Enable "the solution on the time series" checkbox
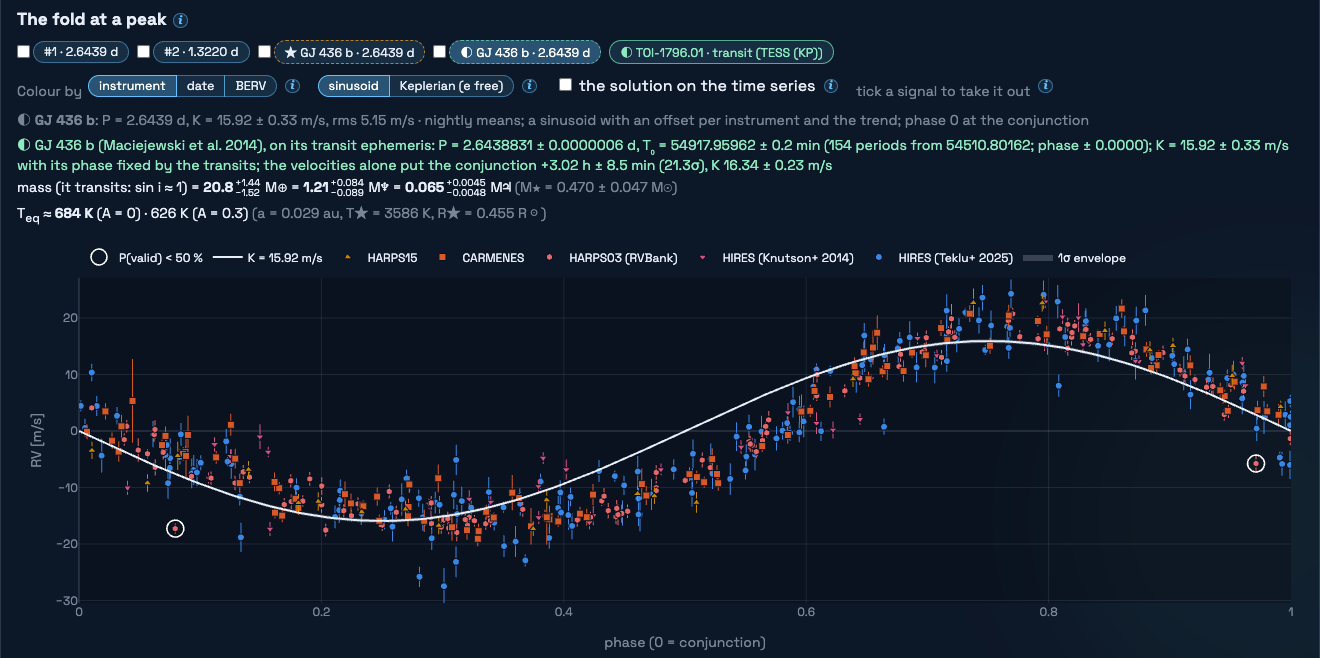The image size is (1320, 658). tap(566, 85)
